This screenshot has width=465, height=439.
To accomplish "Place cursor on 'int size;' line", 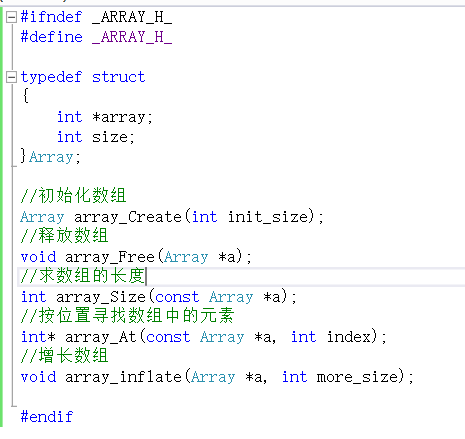I will (96, 137).
